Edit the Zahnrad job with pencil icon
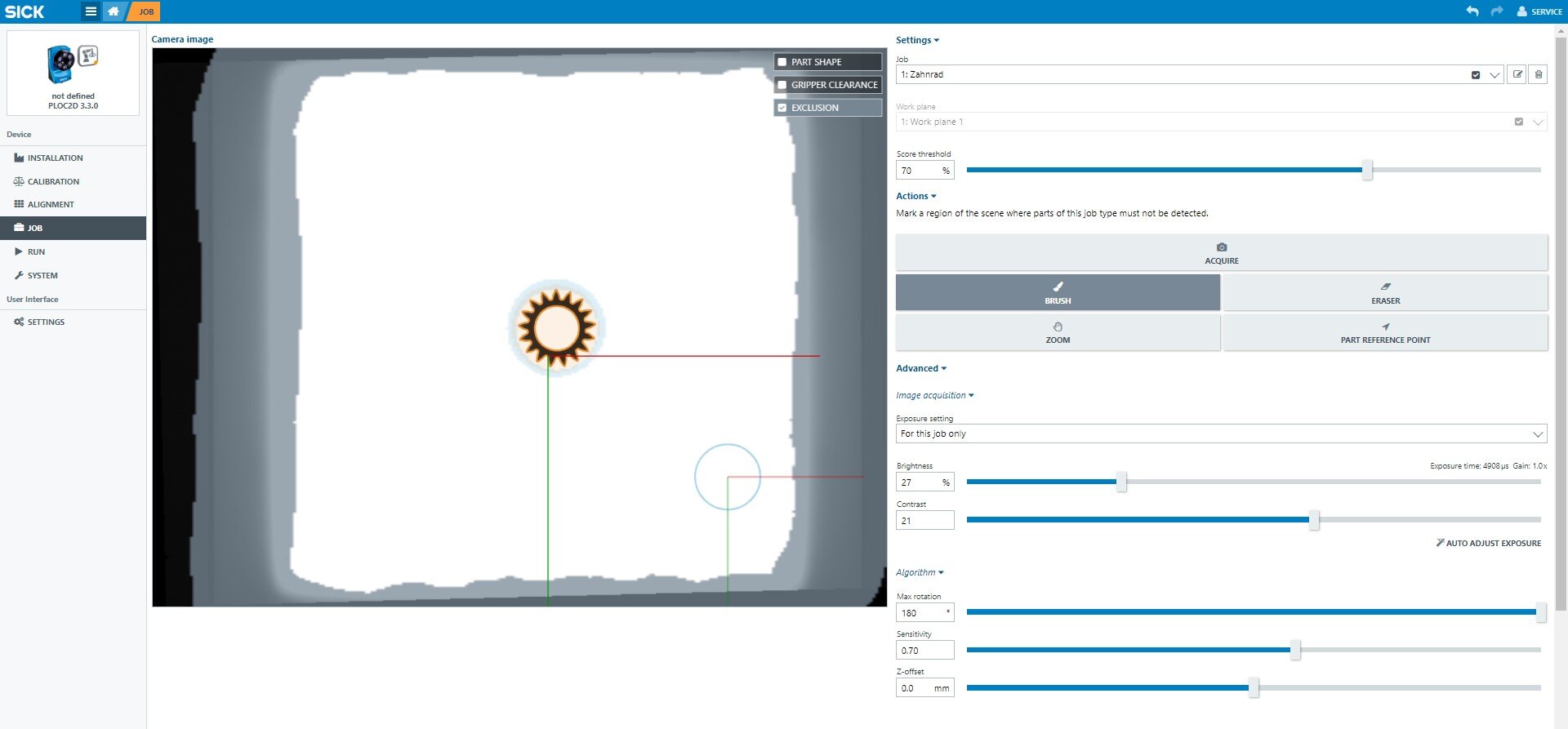 click(1517, 74)
